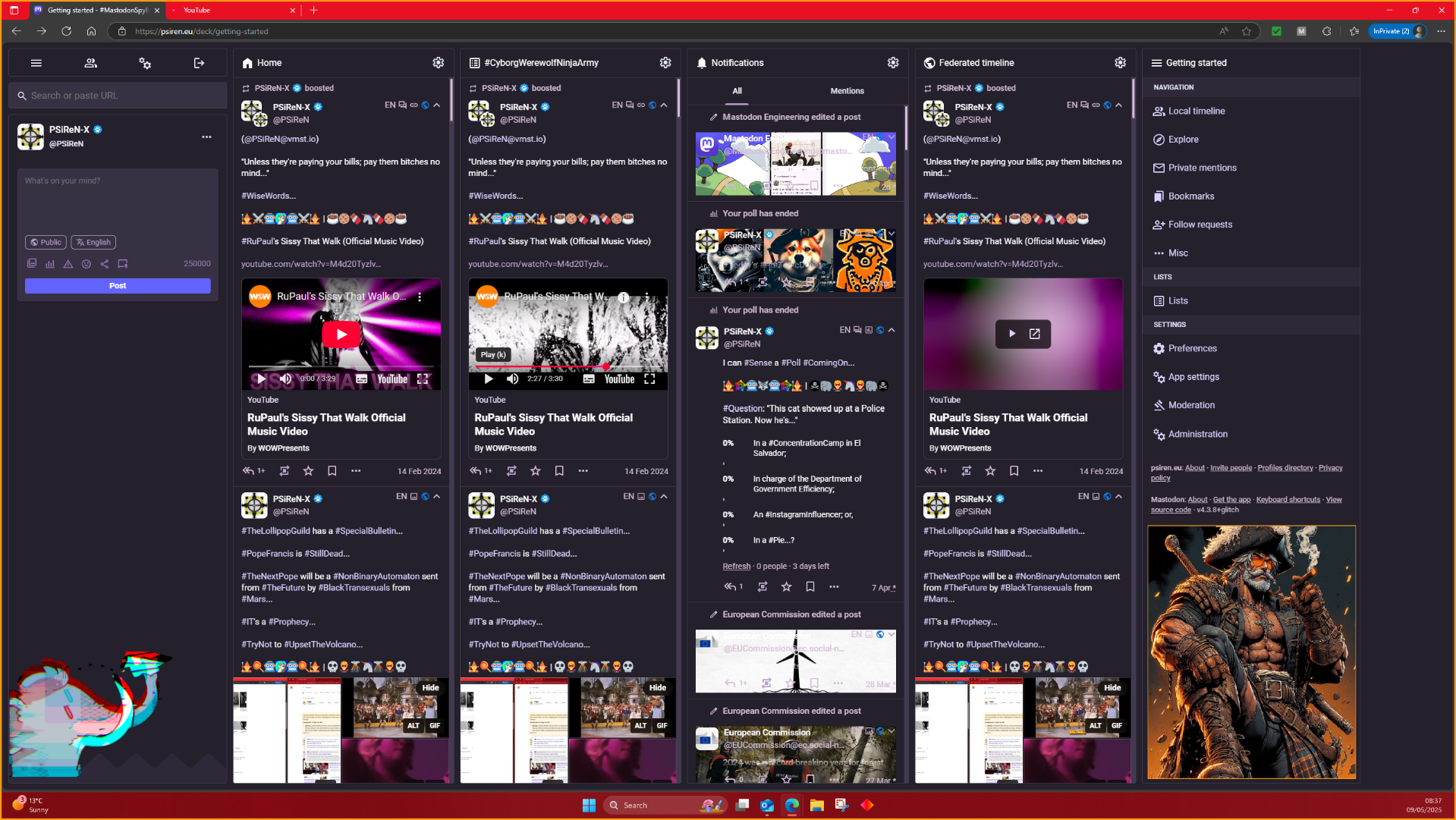Click the threaded mode icon in composer

[x=123, y=264]
